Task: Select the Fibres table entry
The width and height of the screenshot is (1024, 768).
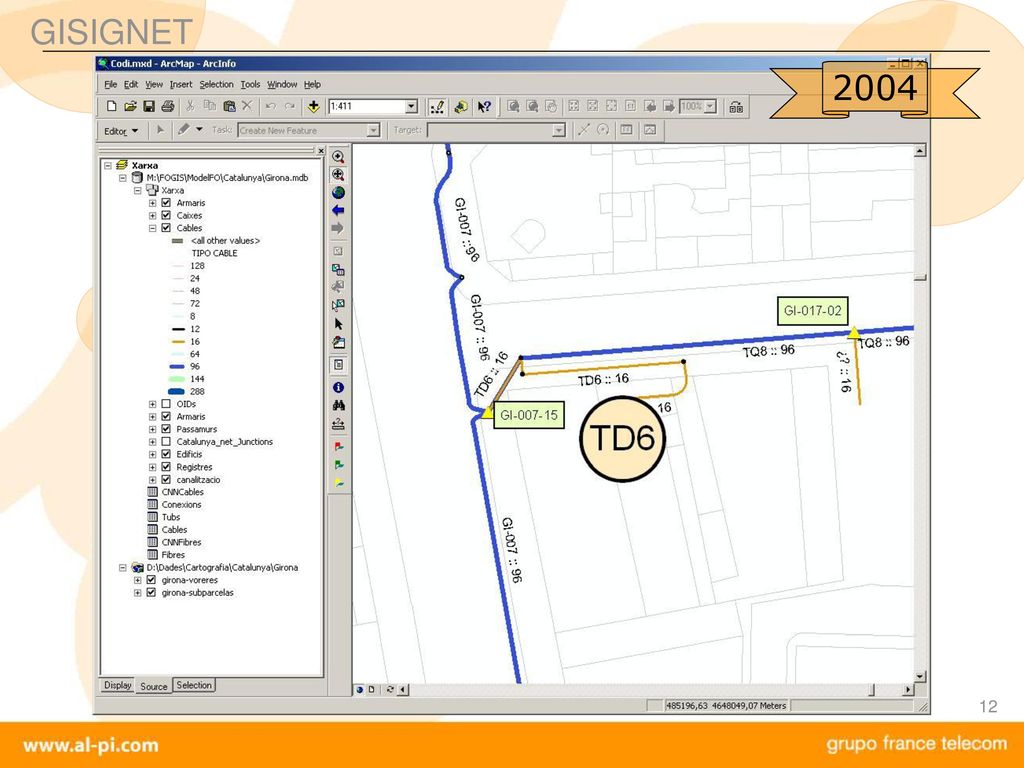Action: [173, 555]
